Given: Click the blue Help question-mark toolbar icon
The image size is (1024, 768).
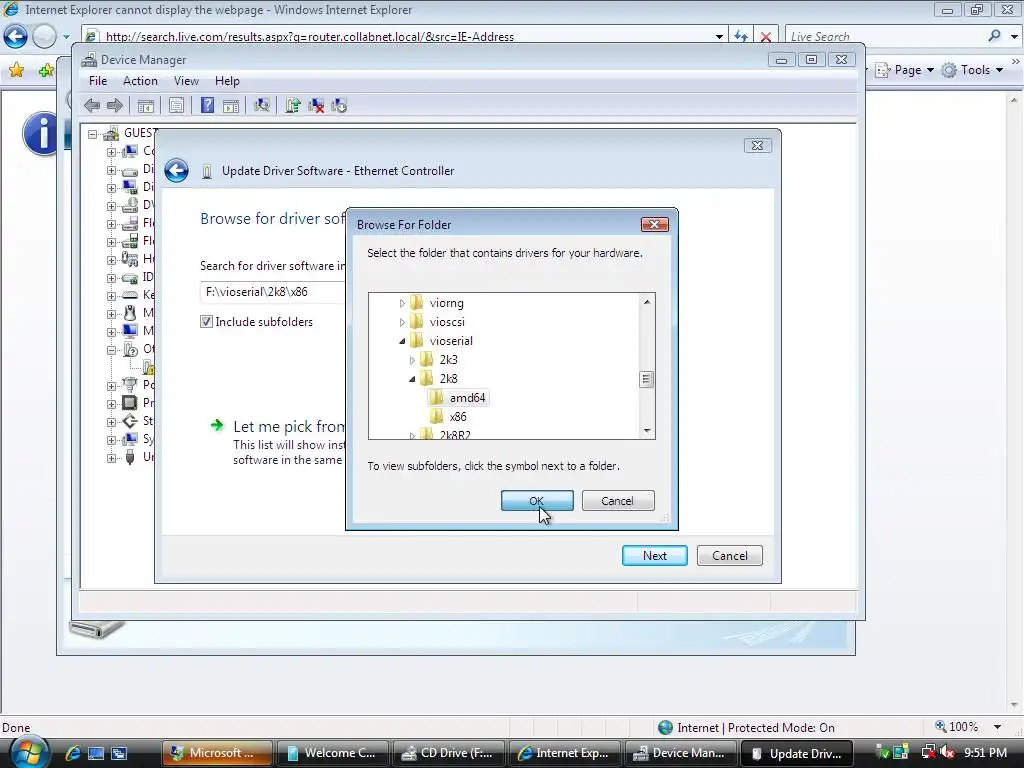Looking at the screenshot, I should tap(207, 105).
